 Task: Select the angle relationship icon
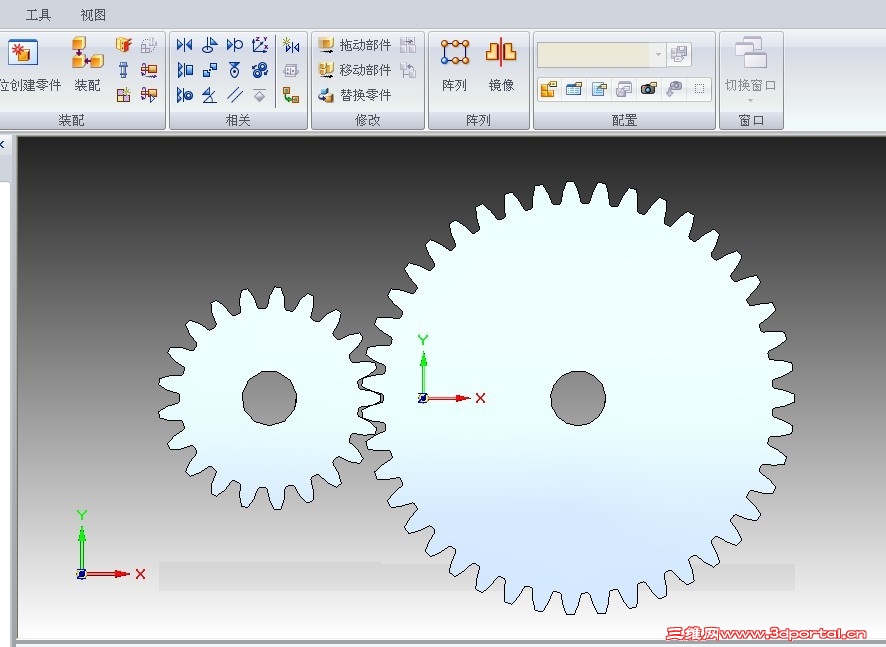tap(210, 95)
